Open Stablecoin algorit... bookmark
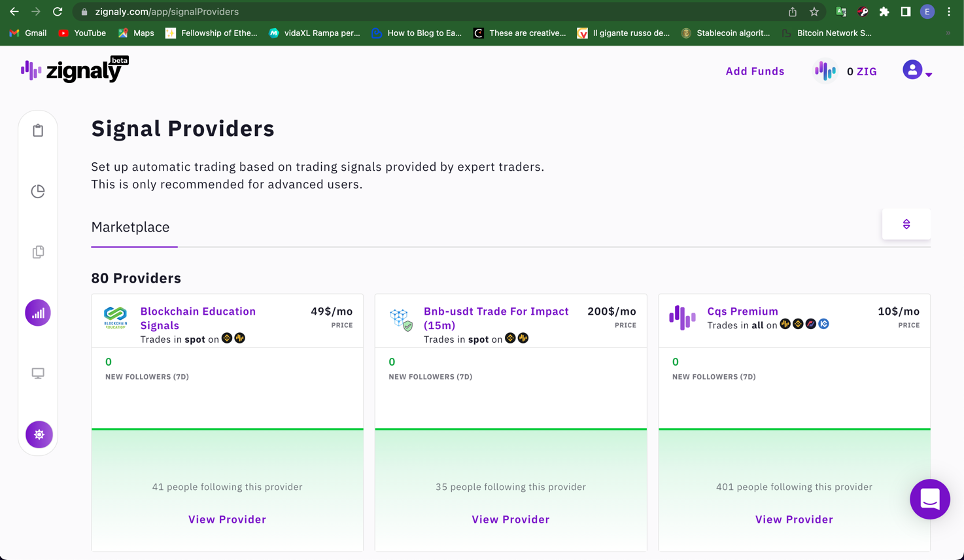The height and width of the screenshot is (560, 964). tap(725, 33)
